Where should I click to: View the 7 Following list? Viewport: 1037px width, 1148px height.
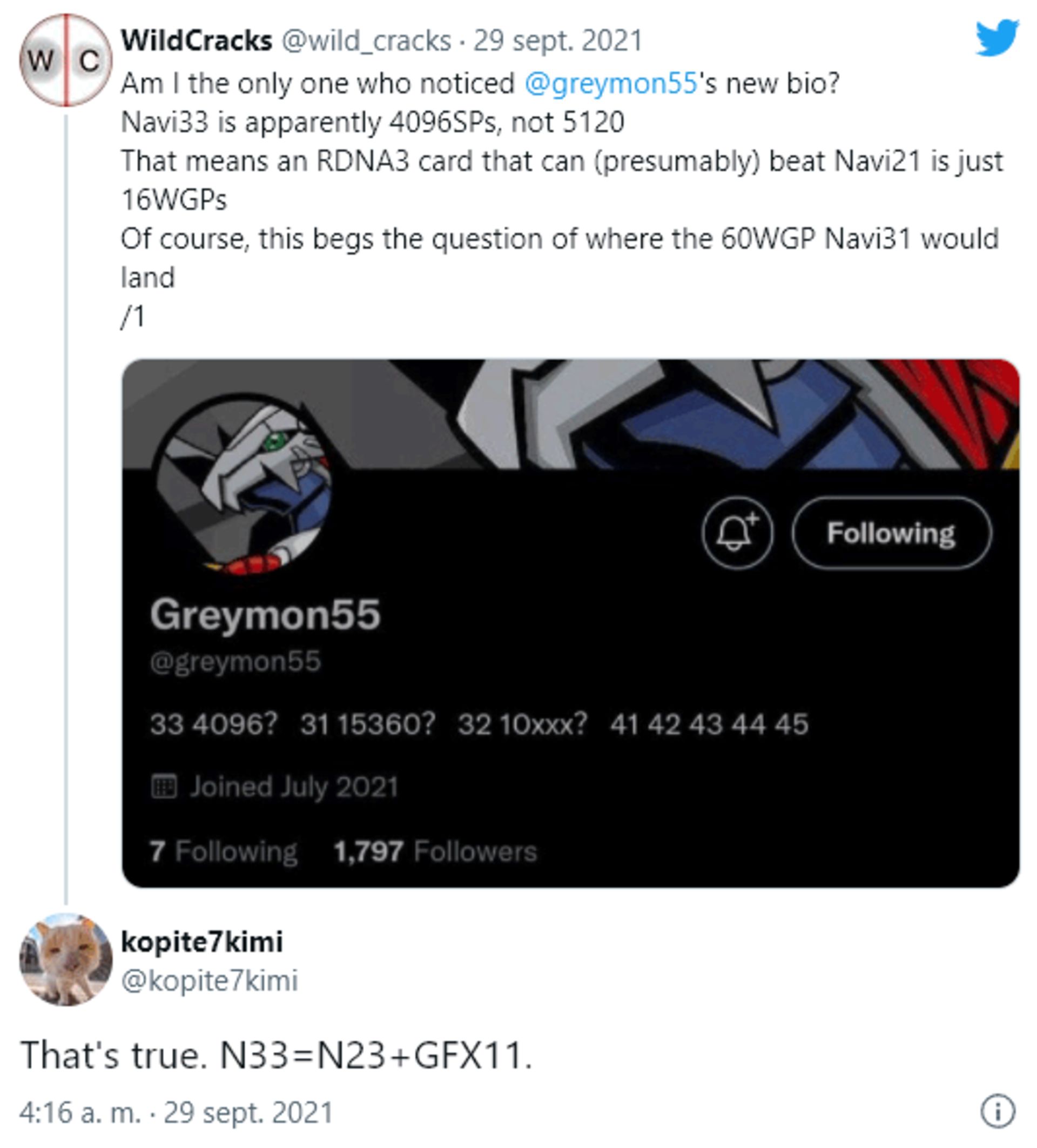coord(224,852)
